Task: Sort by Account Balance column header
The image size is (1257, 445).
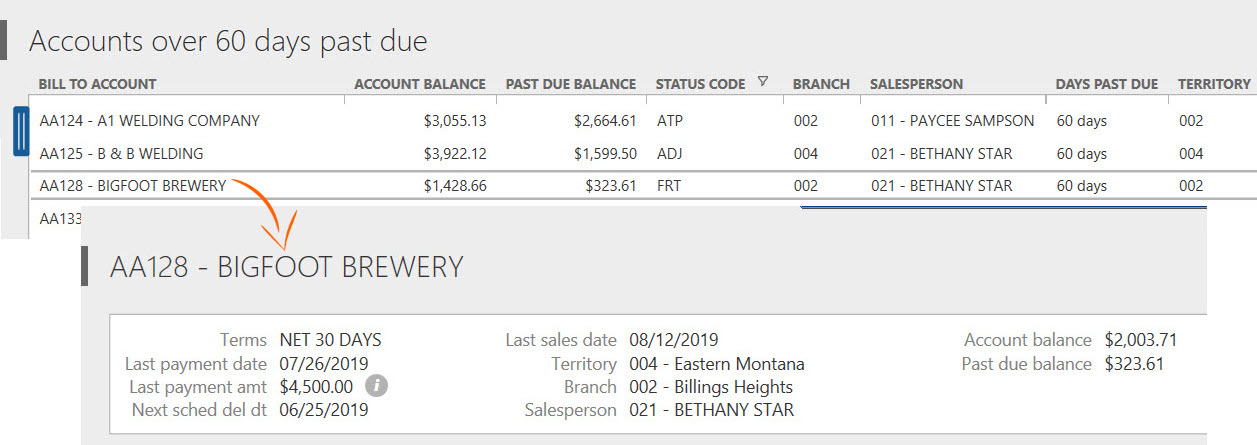Action: 420,85
